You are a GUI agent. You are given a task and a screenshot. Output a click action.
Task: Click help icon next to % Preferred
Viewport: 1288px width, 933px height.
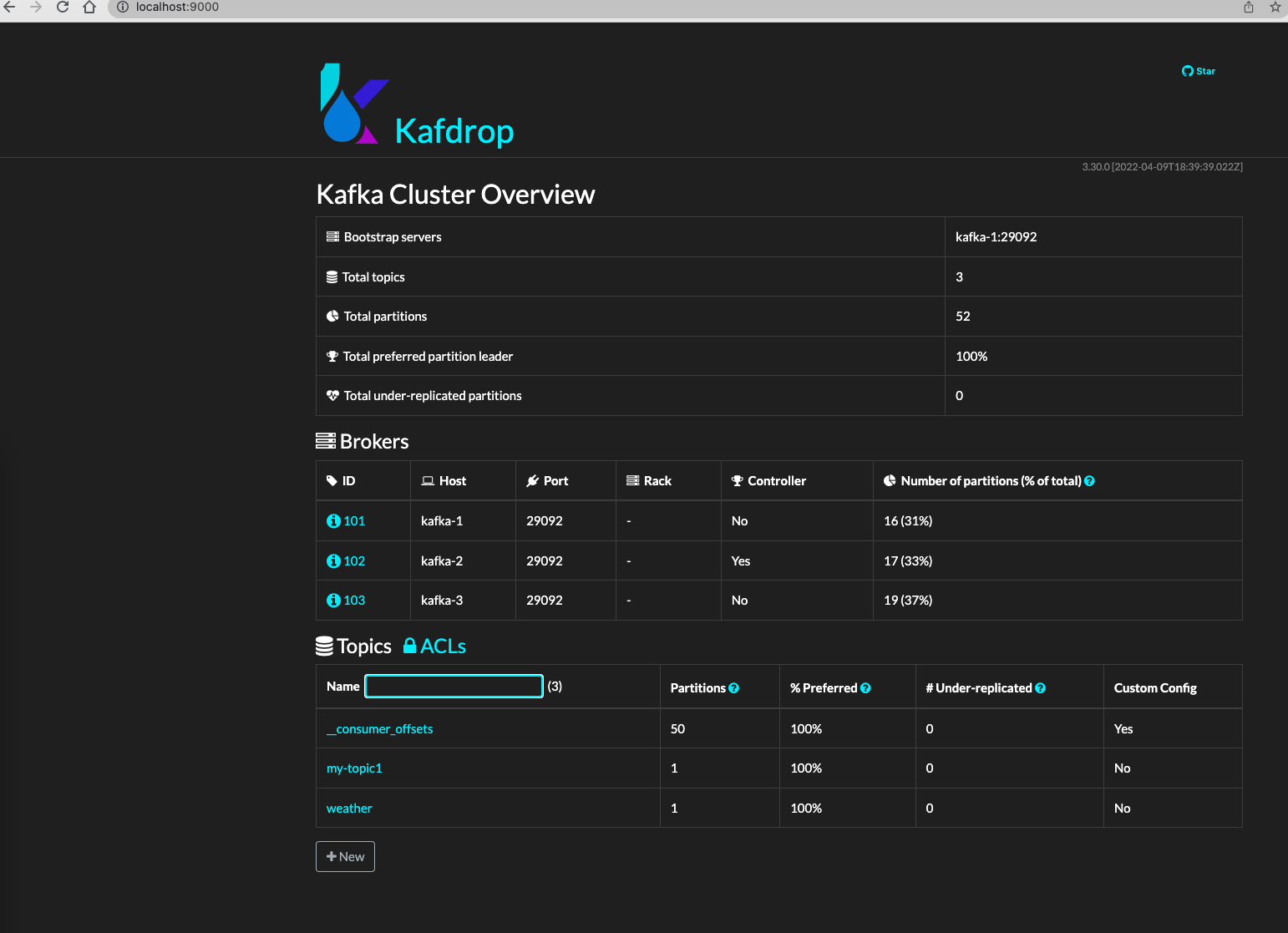coord(865,688)
